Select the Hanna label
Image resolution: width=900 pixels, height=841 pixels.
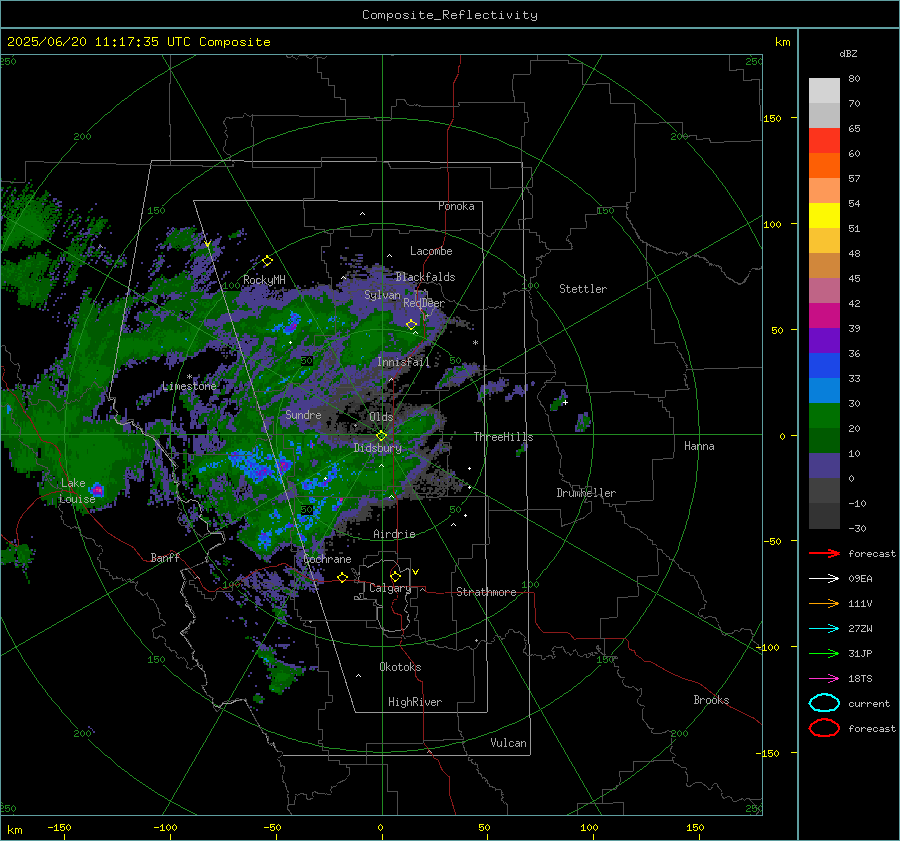(699, 446)
